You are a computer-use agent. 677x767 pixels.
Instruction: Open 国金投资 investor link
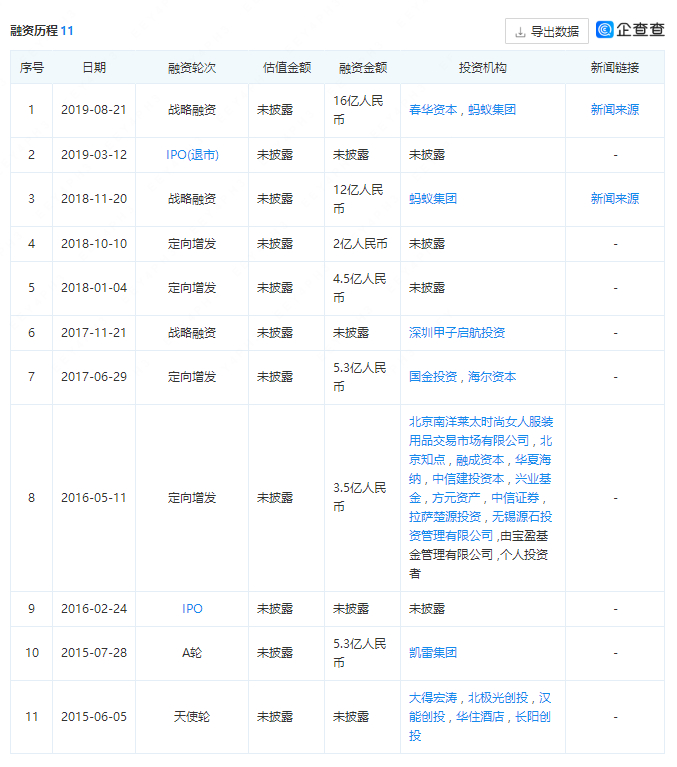[433, 377]
